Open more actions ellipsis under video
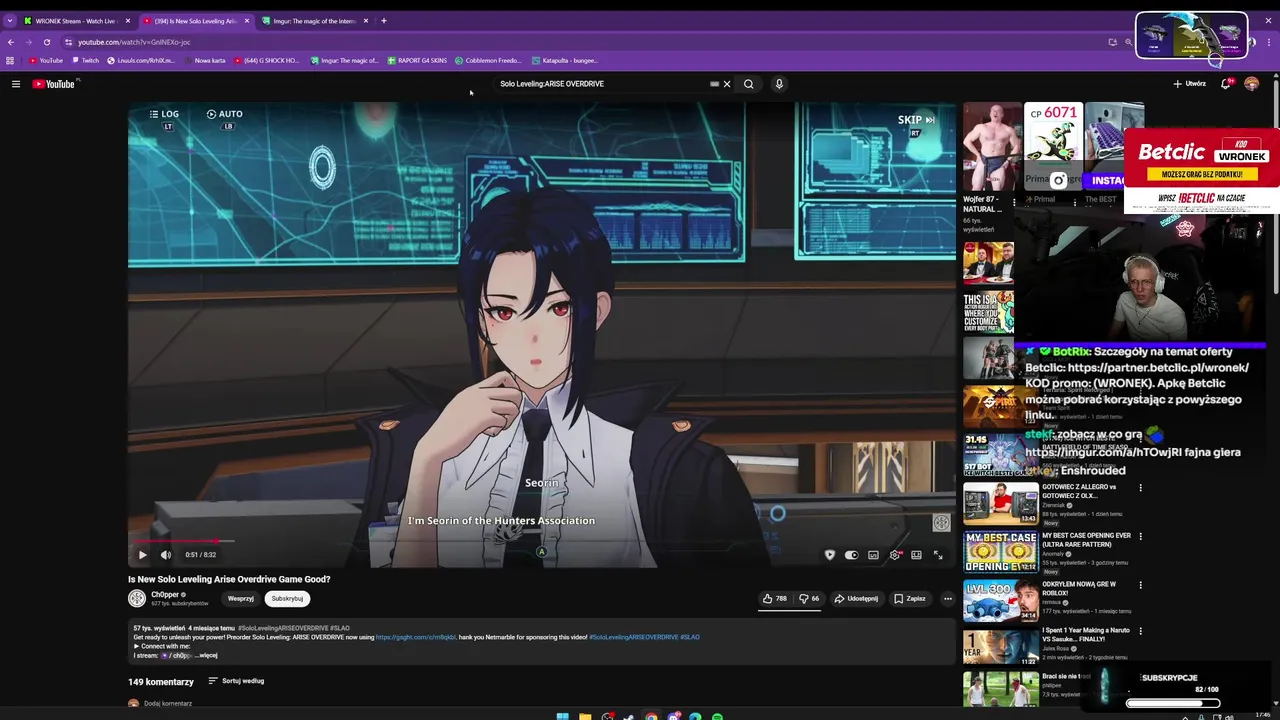1280x720 pixels. tap(948, 598)
